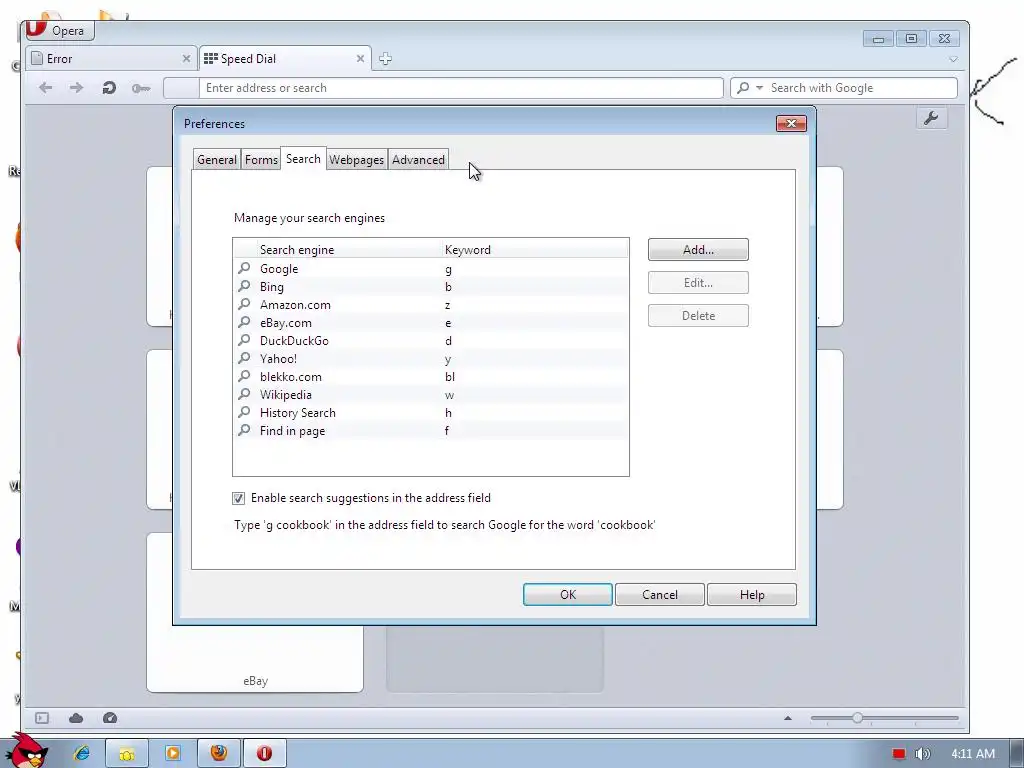Image resolution: width=1024 pixels, height=768 pixels.
Task: Open the Opera main menu button
Action: (x=59, y=30)
